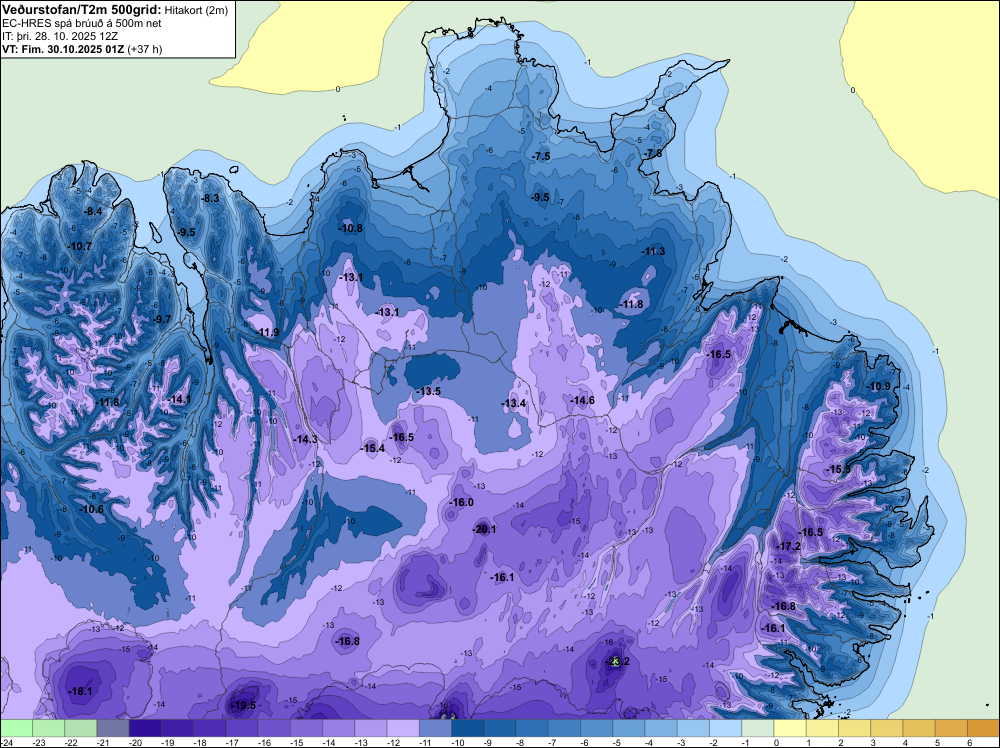
Task: Click the title text Veðurstofan/T2m 500grid
Action: pyautogui.click(x=81, y=10)
